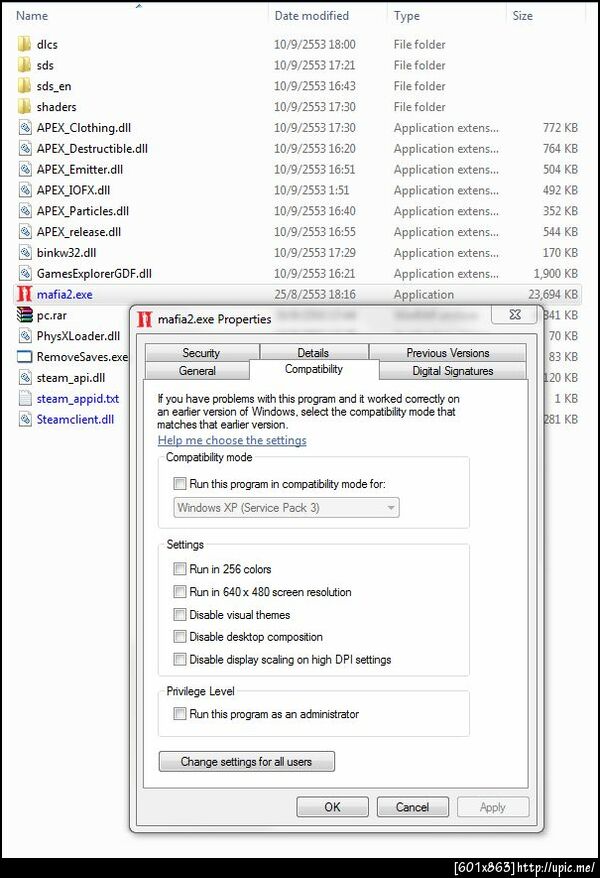Click the steam_appid.txt text file icon
Screen dimensions: 600x878
25,398
